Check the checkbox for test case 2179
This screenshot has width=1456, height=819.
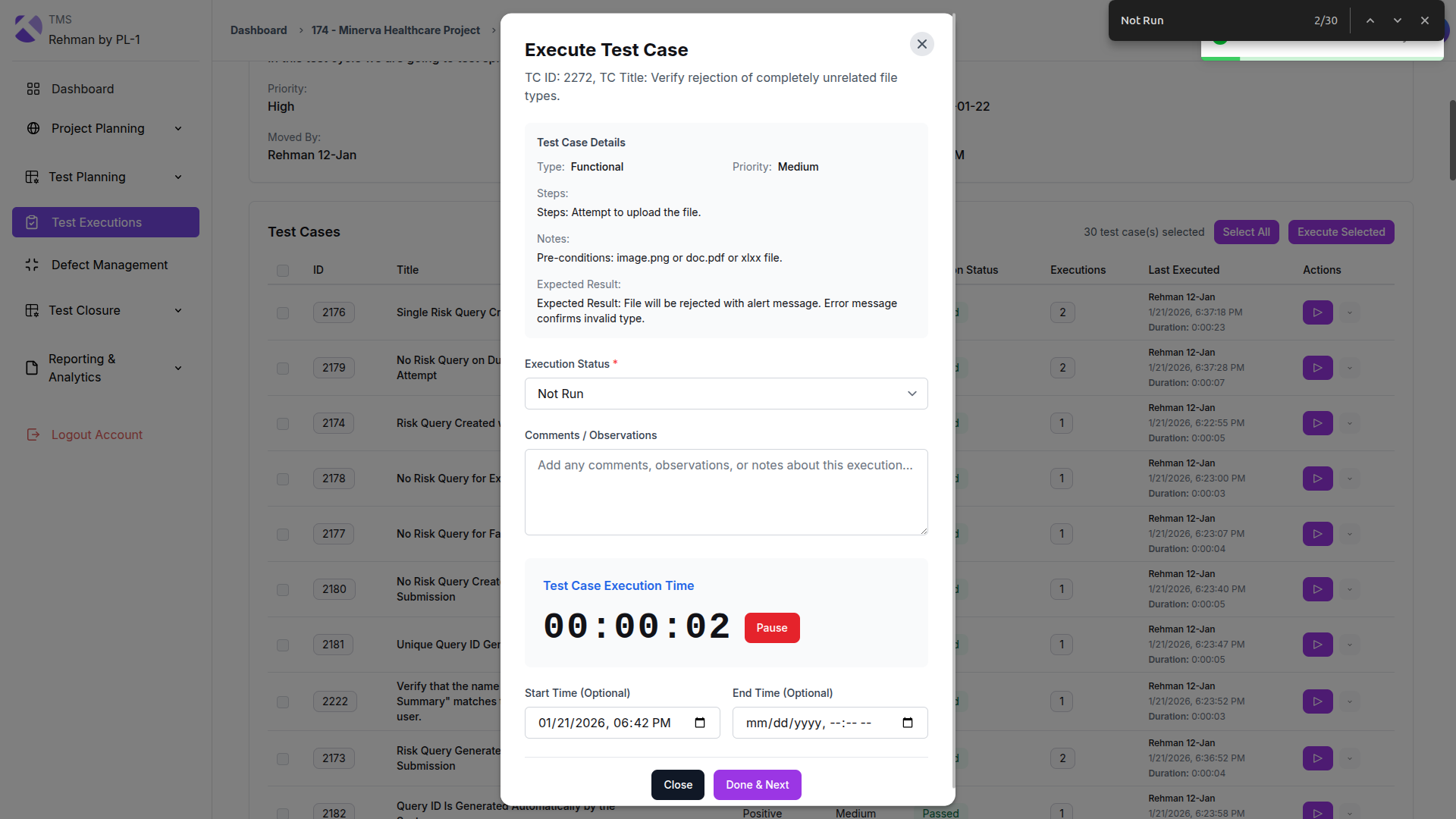click(283, 368)
